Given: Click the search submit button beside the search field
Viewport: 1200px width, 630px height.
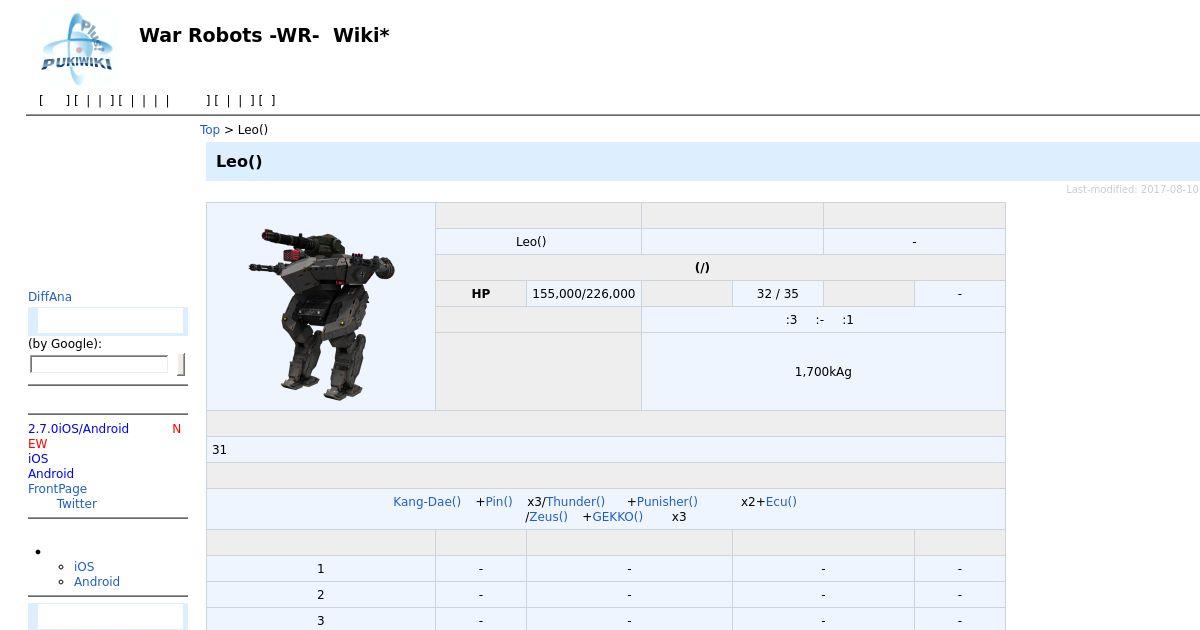Looking at the screenshot, I should (181, 364).
